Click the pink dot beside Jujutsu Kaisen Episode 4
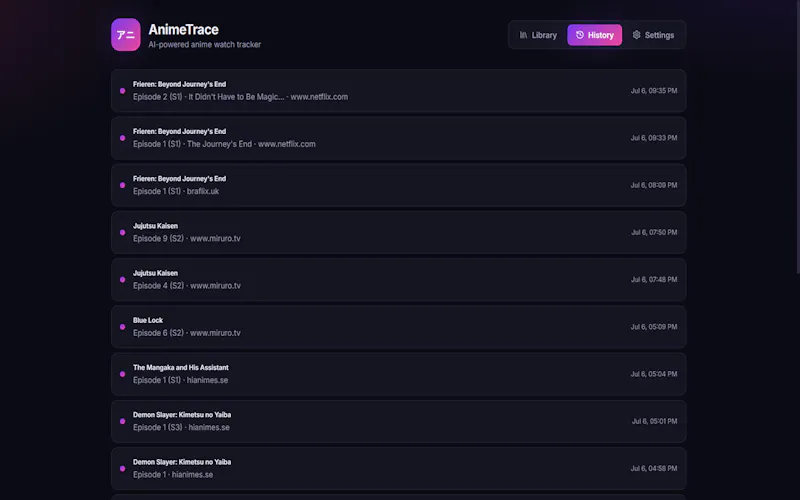The width and height of the screenshot is (800, 500). [122, 280]
